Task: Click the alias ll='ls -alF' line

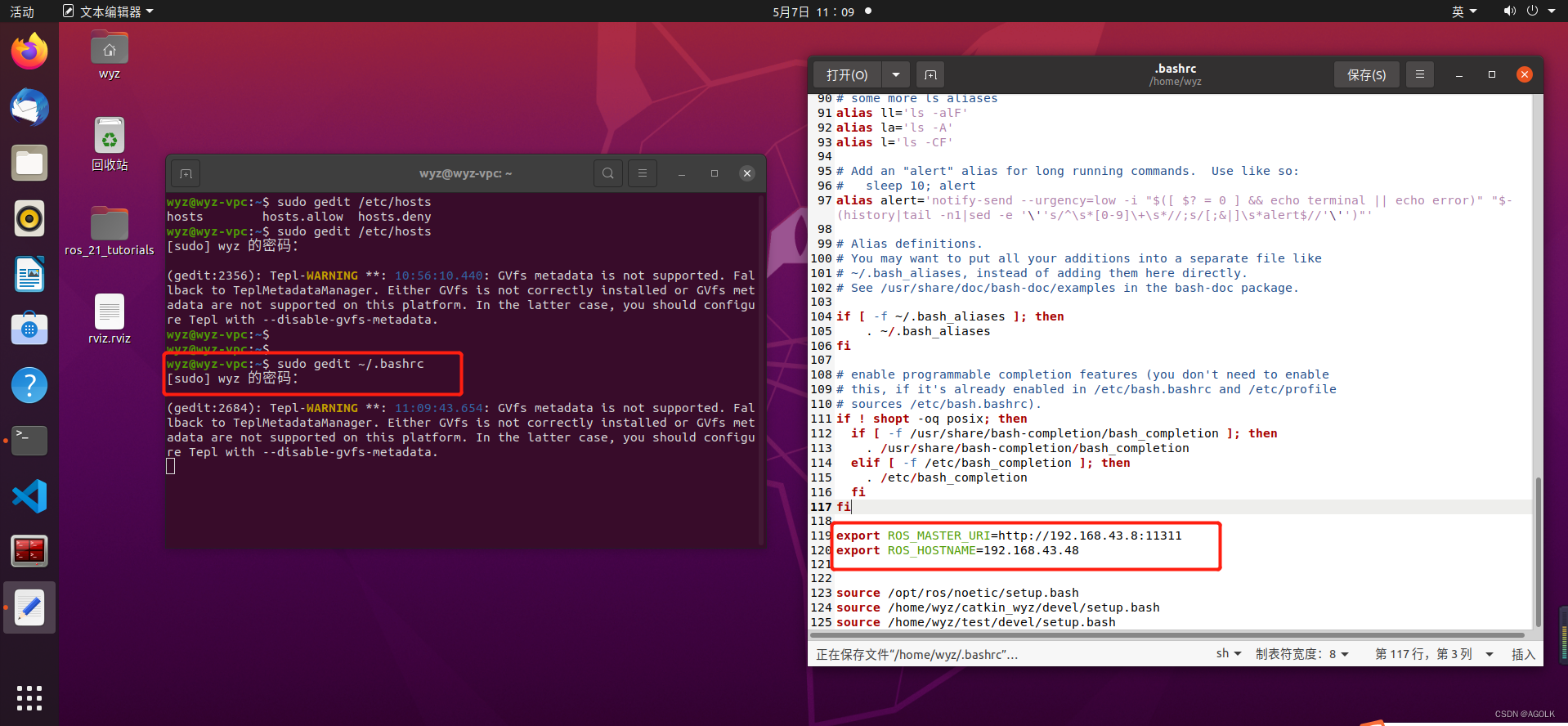Action: pos(902,113)
